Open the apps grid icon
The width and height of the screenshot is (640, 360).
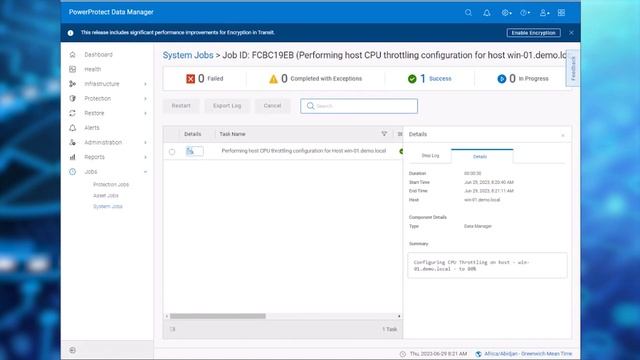(561, 13)
